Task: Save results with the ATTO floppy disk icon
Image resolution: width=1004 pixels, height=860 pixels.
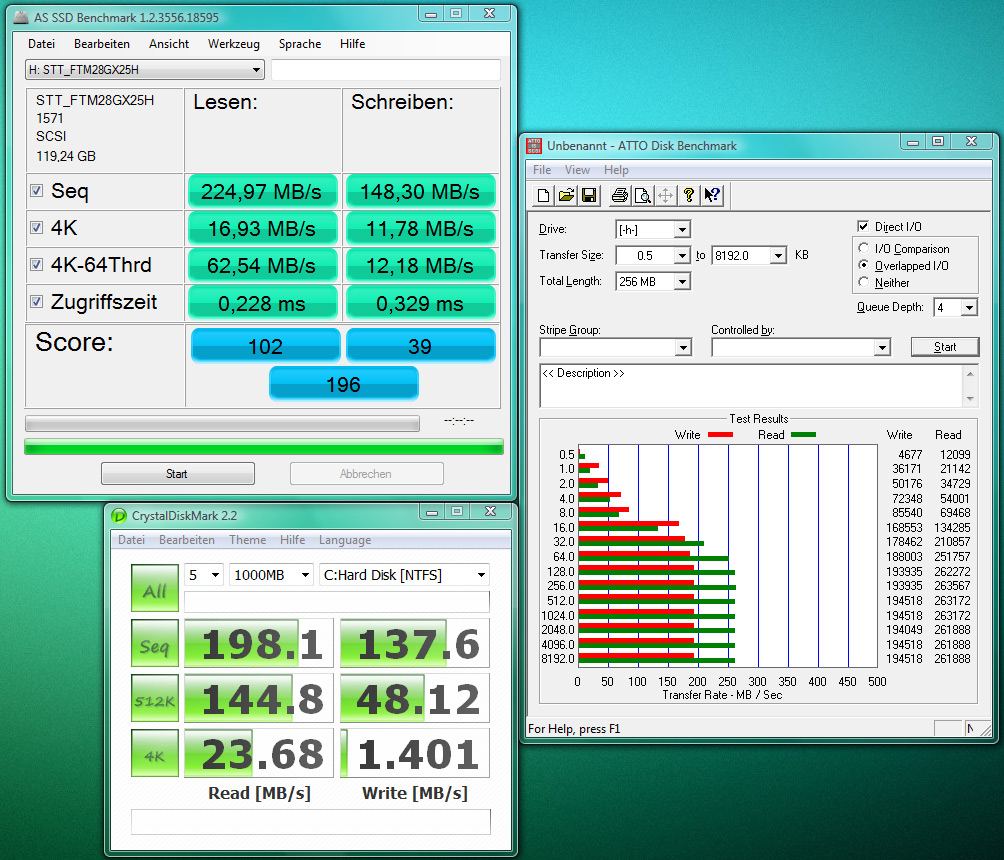Action: (589, 195)
